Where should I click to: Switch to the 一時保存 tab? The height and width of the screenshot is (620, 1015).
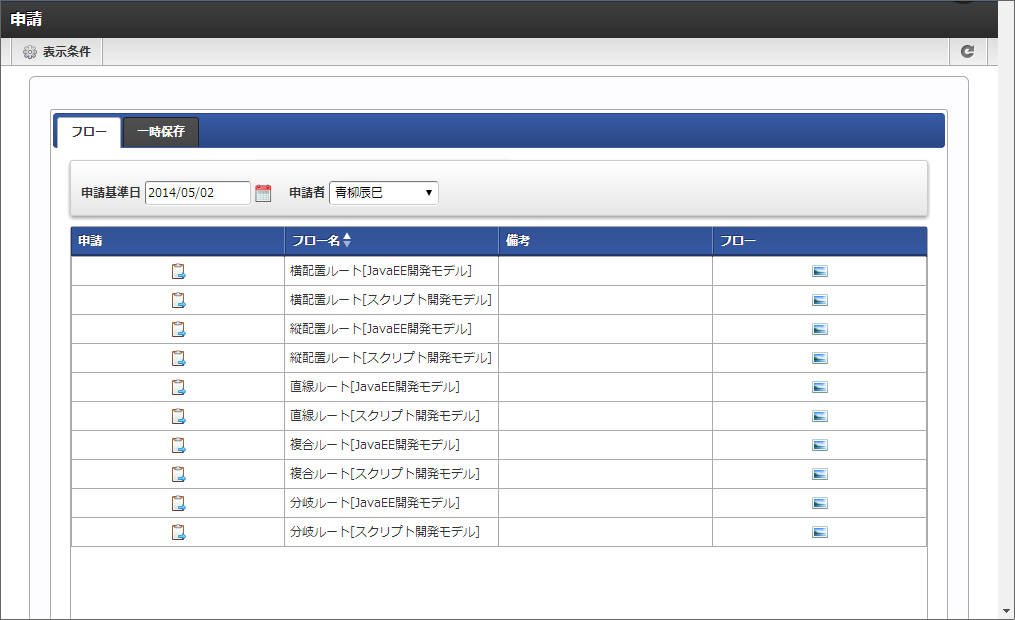(x=161, y=132)
